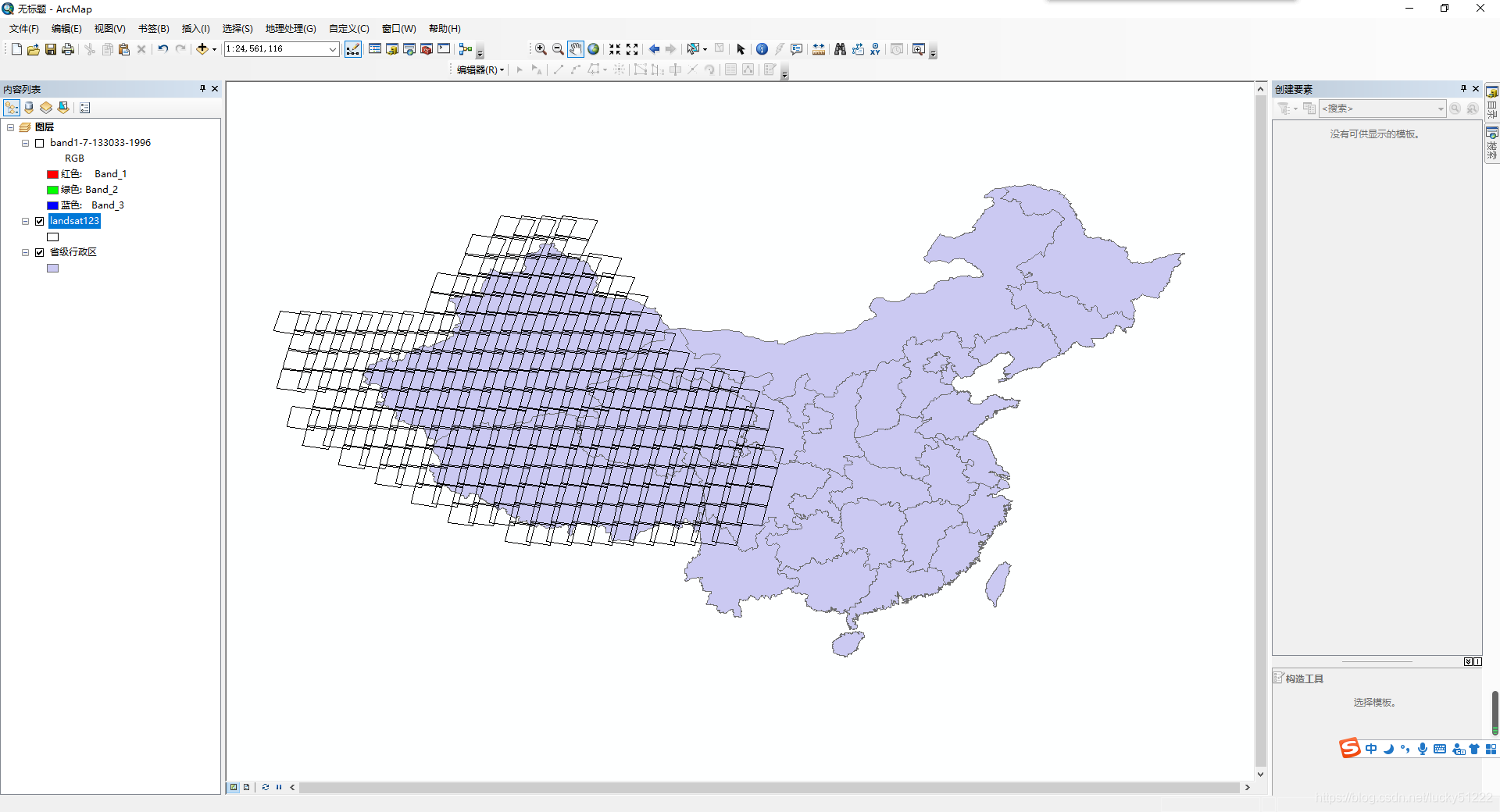Screen dimensions: 1500x812
Task: Uncheck the 省级行政区 layer visibility
Action: 40,252
